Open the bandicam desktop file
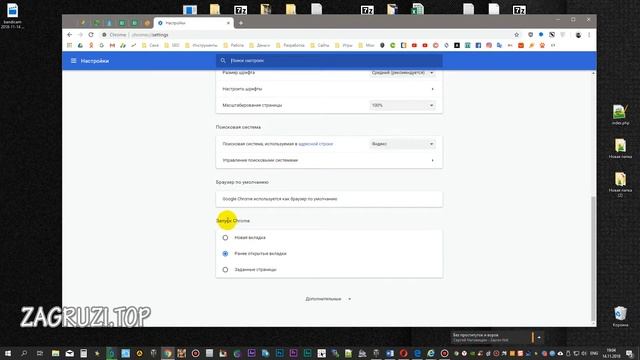The height and width of the screenshot is (360, 640). point(12,16)
